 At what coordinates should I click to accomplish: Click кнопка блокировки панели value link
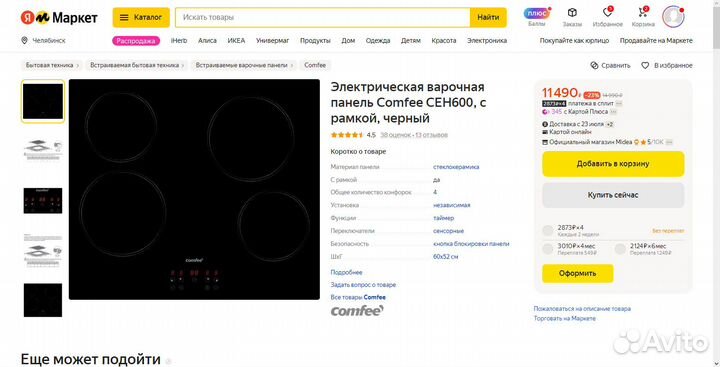(x=471, y=244)
